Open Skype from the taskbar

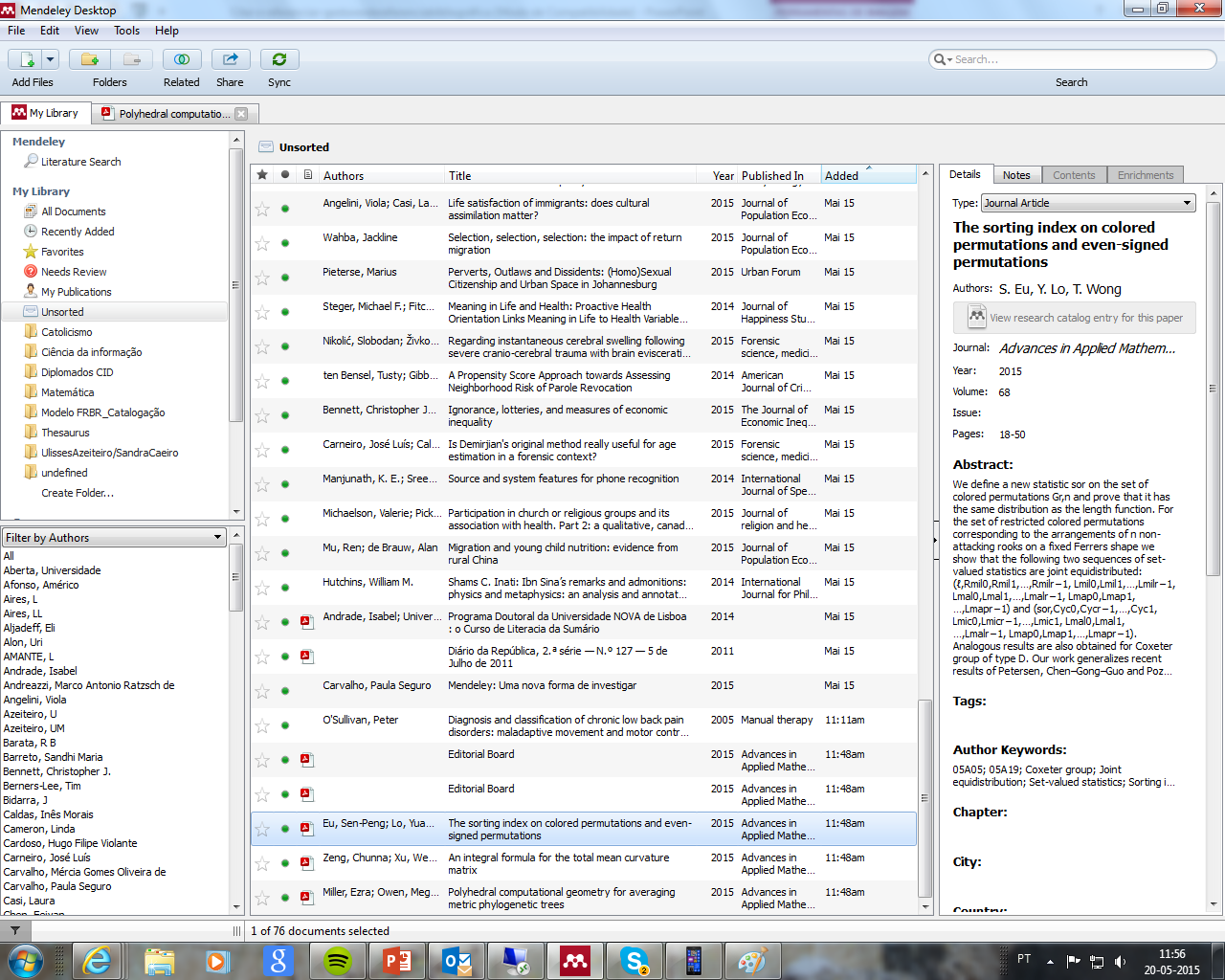pyautogui.click(x=634, y=961)
